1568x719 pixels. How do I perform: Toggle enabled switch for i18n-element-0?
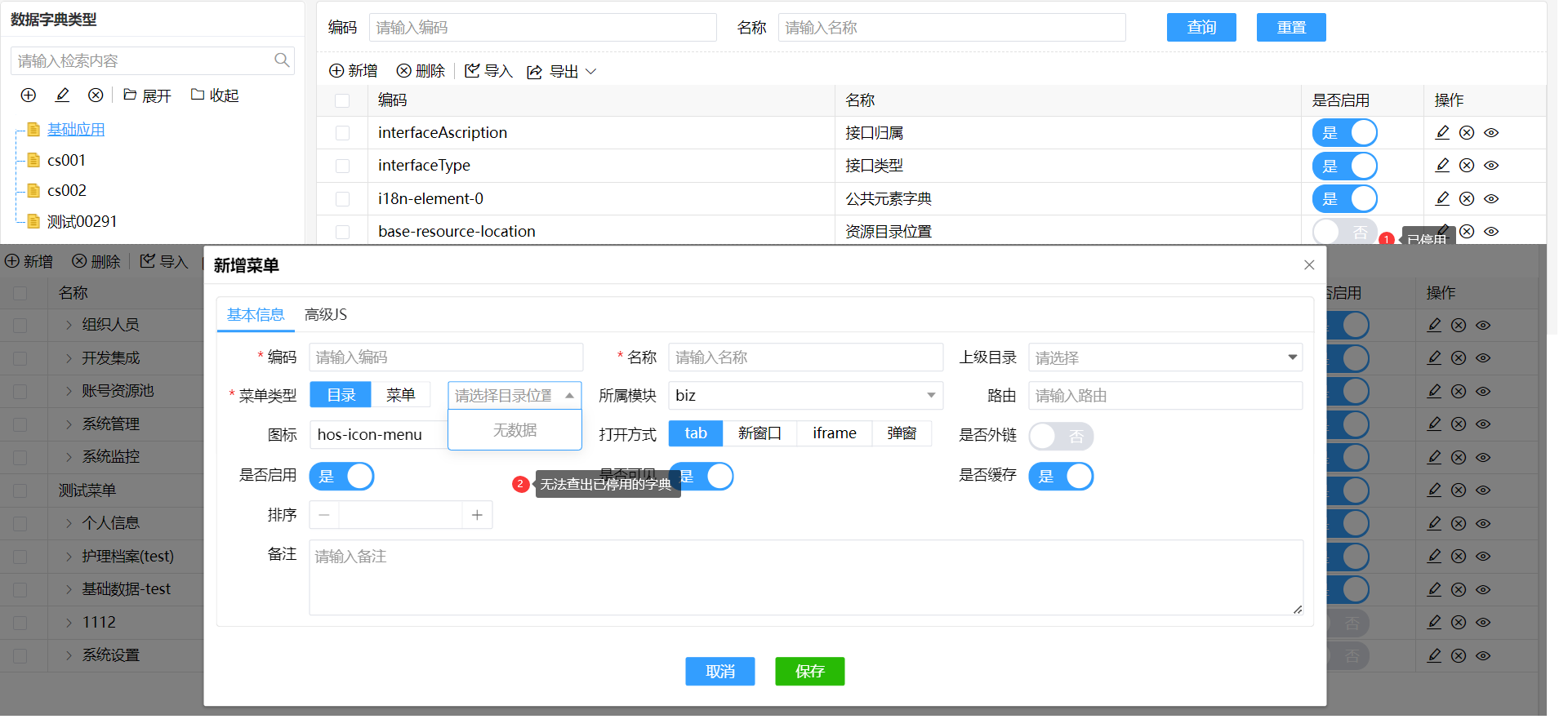click(1345, 198)
